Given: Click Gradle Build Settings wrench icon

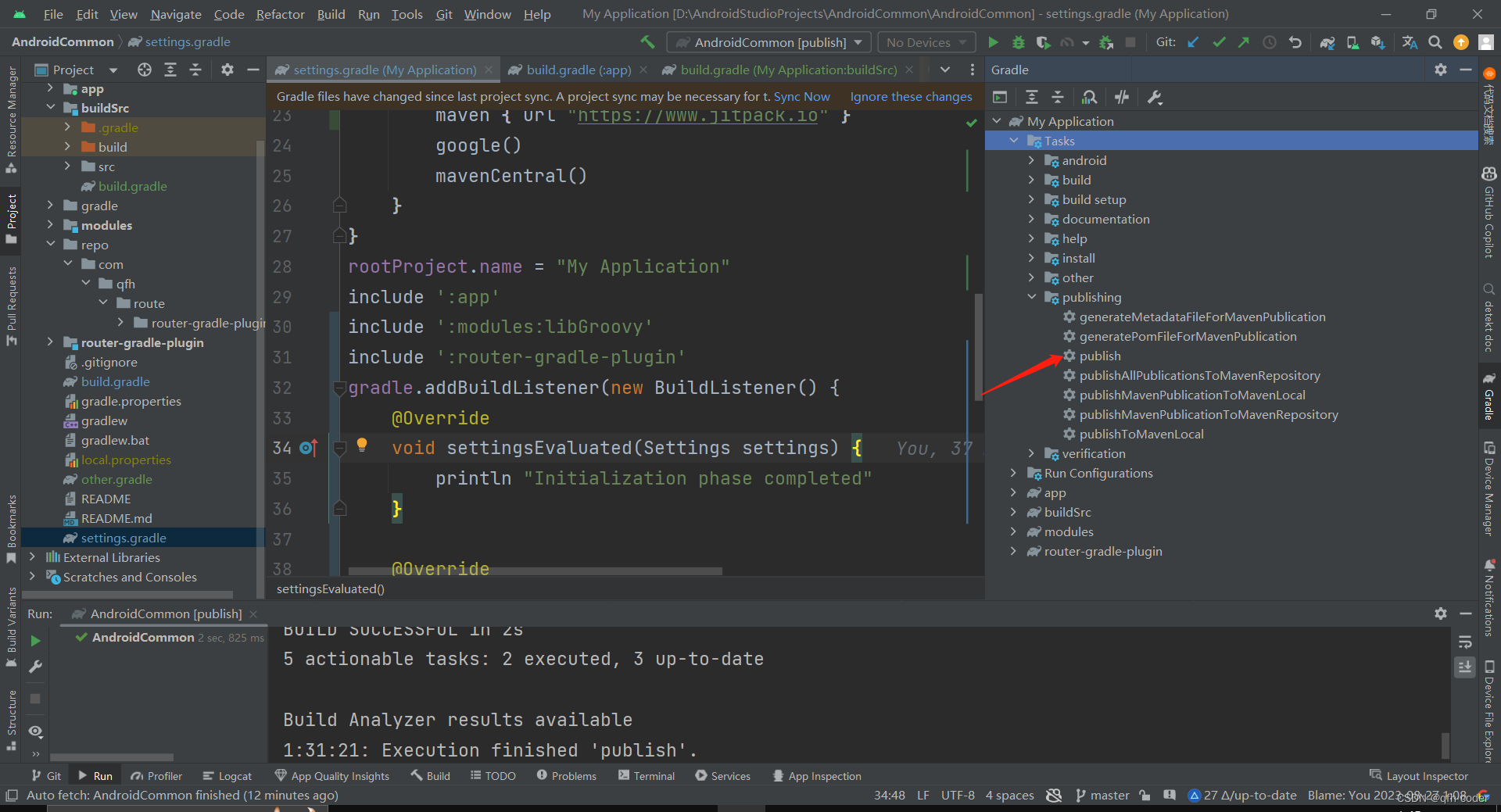Looking at the screenshot, I should (x=1155, y=97).
